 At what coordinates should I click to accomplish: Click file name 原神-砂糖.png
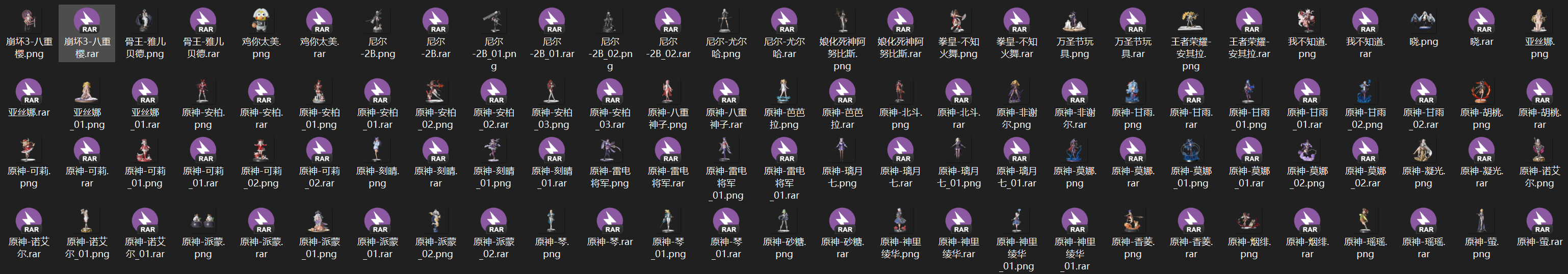click(785, 248)
